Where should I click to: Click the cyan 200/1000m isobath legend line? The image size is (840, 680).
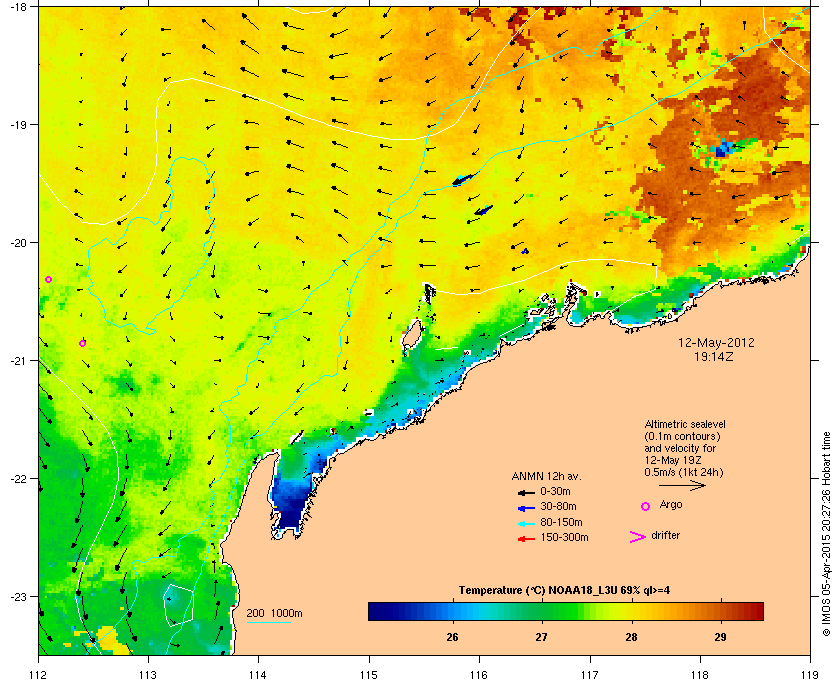click(x=268, y=622)
